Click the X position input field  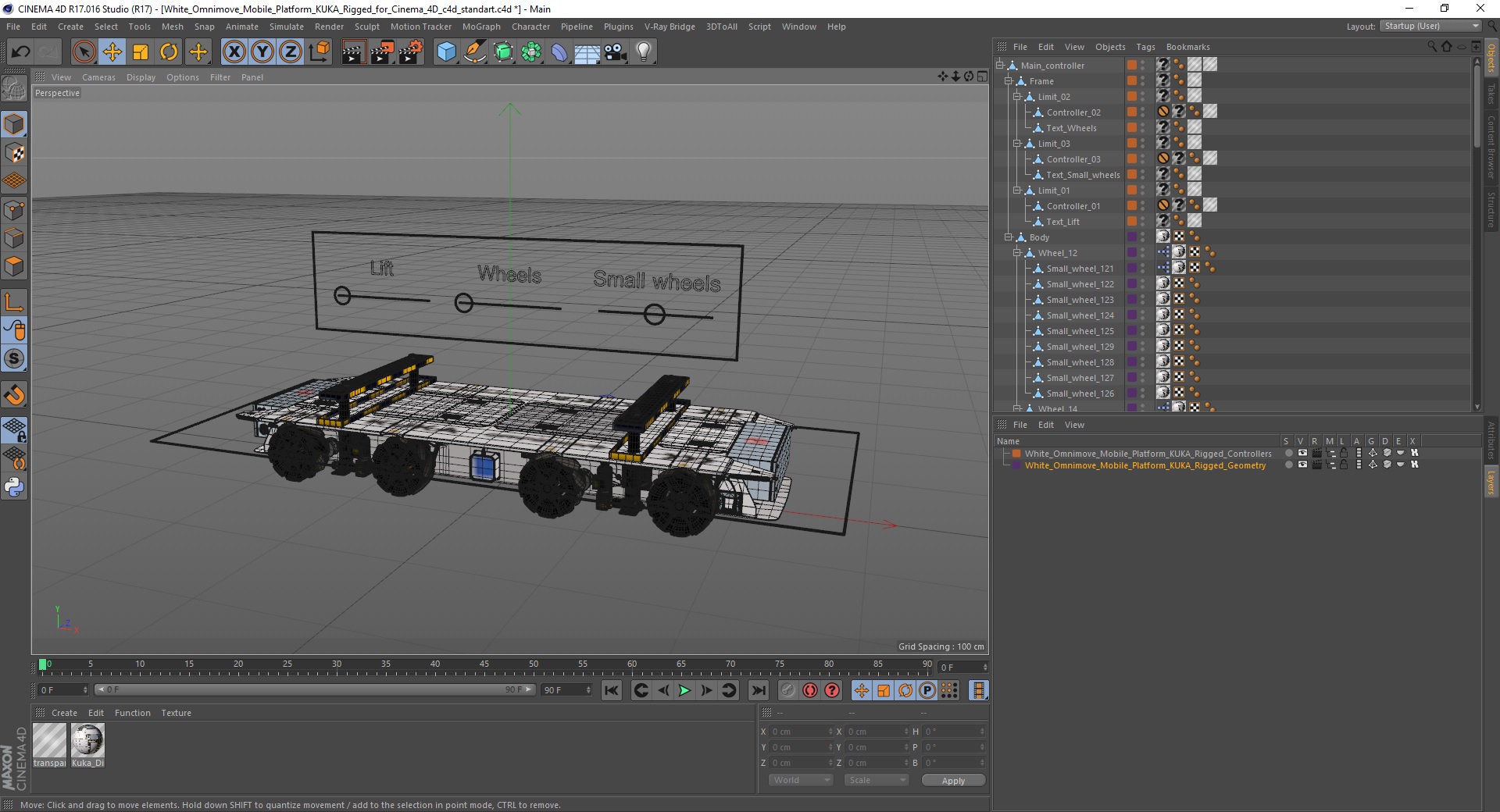tap(802, 732)
